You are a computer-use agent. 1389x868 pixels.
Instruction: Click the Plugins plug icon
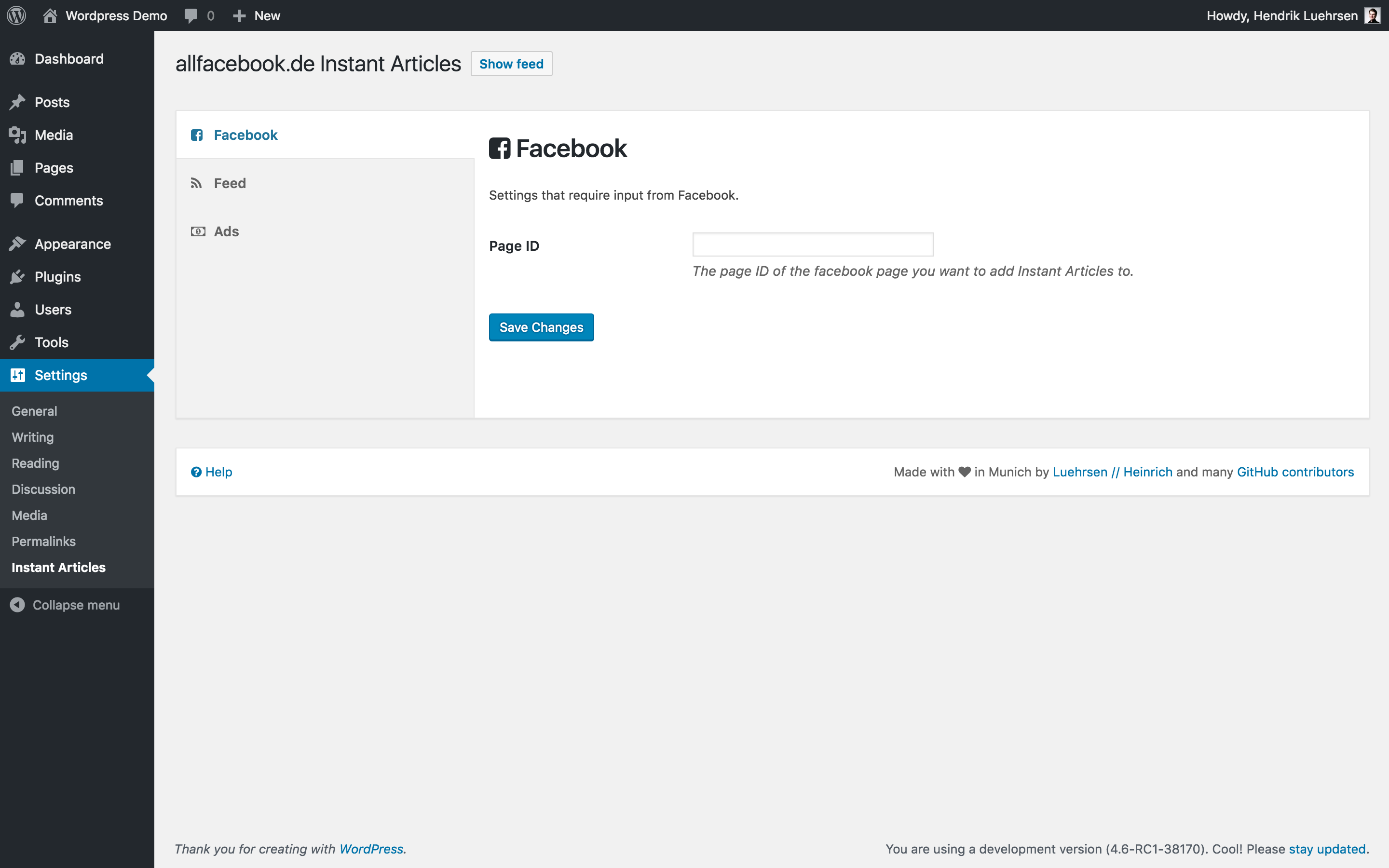pos(17,277)
